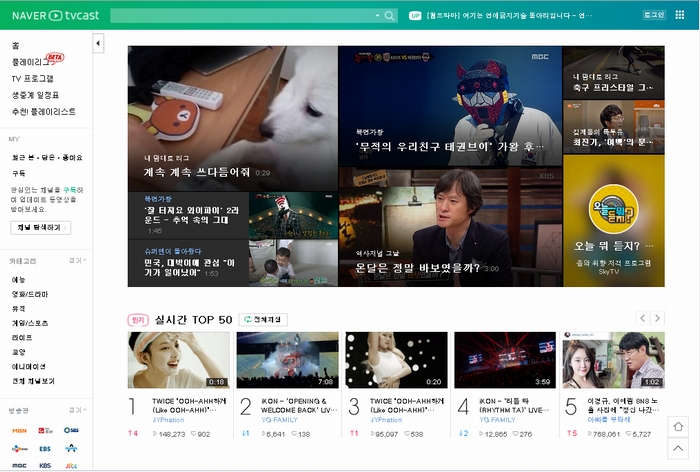Open the MBN broadcaster icon

click(19, 430)
